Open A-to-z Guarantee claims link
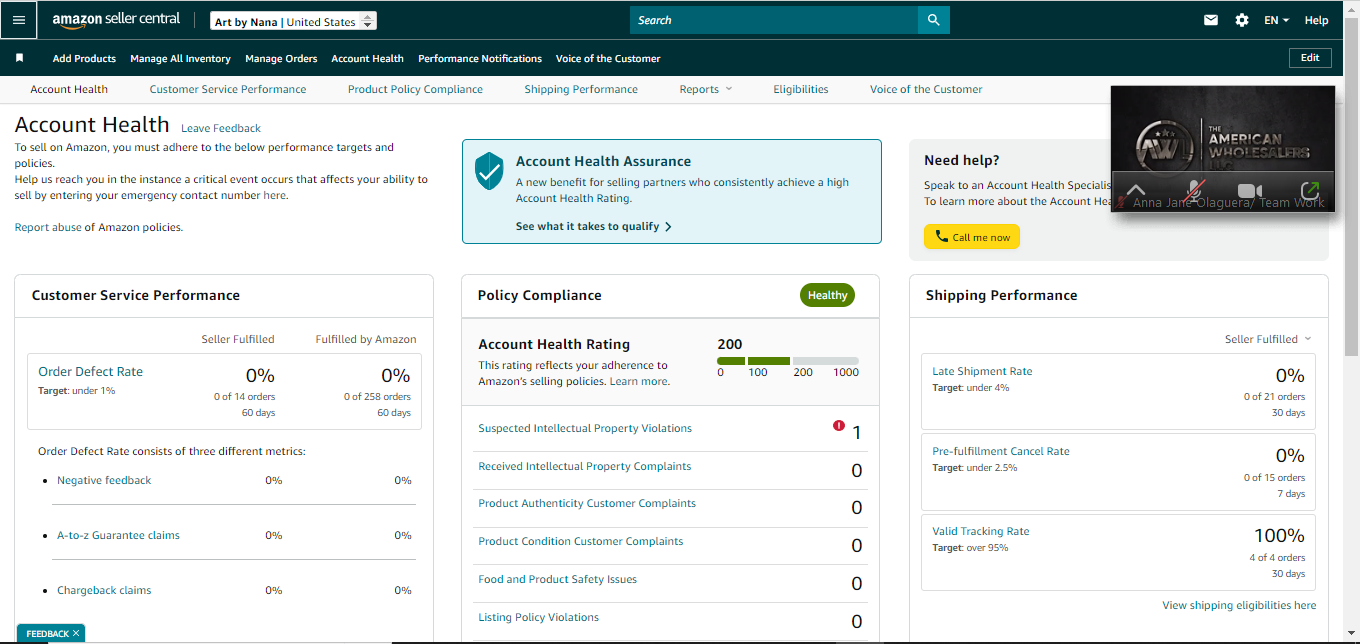This screenshot has width=1360, height=644. 118,535
